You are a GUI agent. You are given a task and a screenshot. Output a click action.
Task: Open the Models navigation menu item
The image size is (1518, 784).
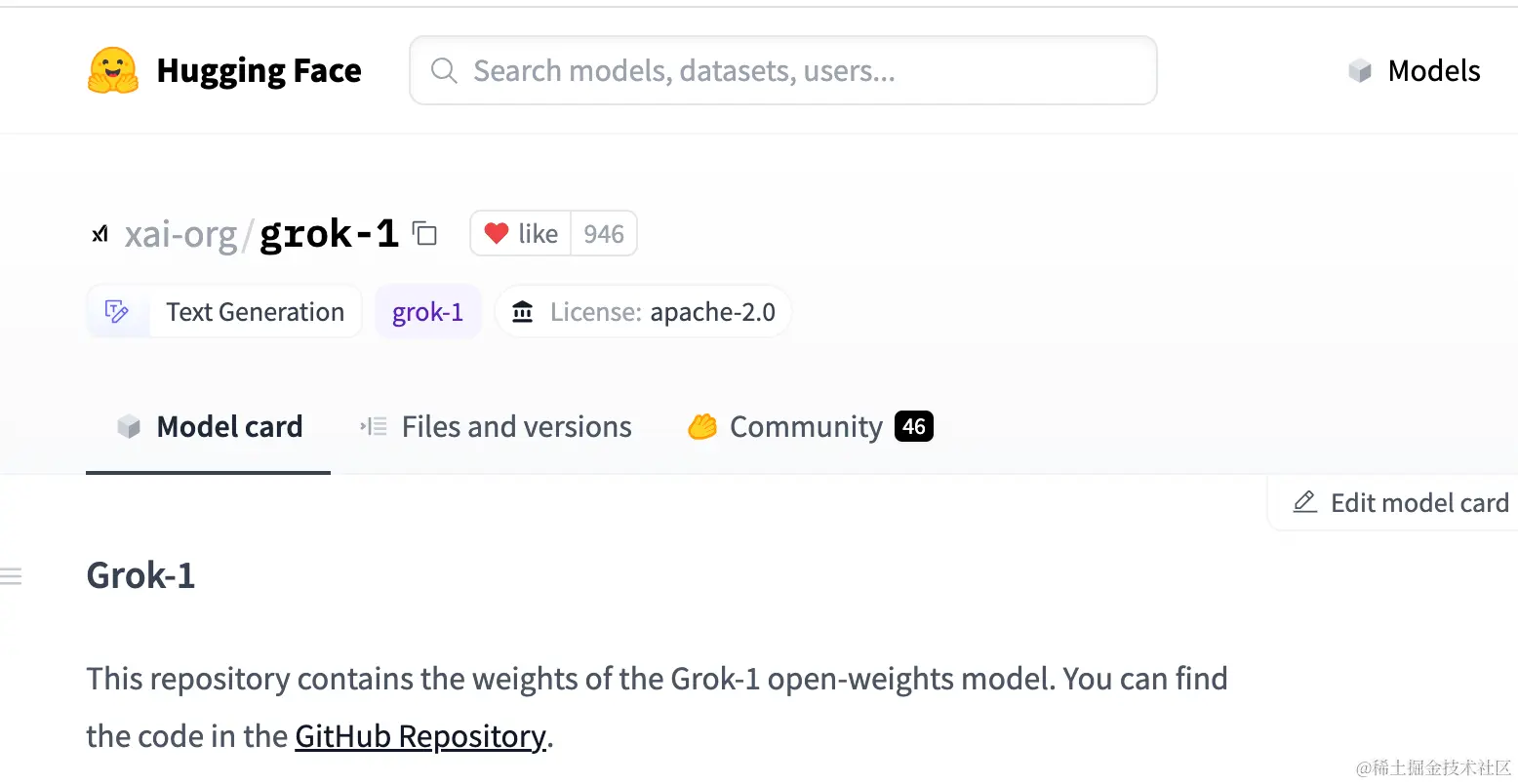[1433, 70]
